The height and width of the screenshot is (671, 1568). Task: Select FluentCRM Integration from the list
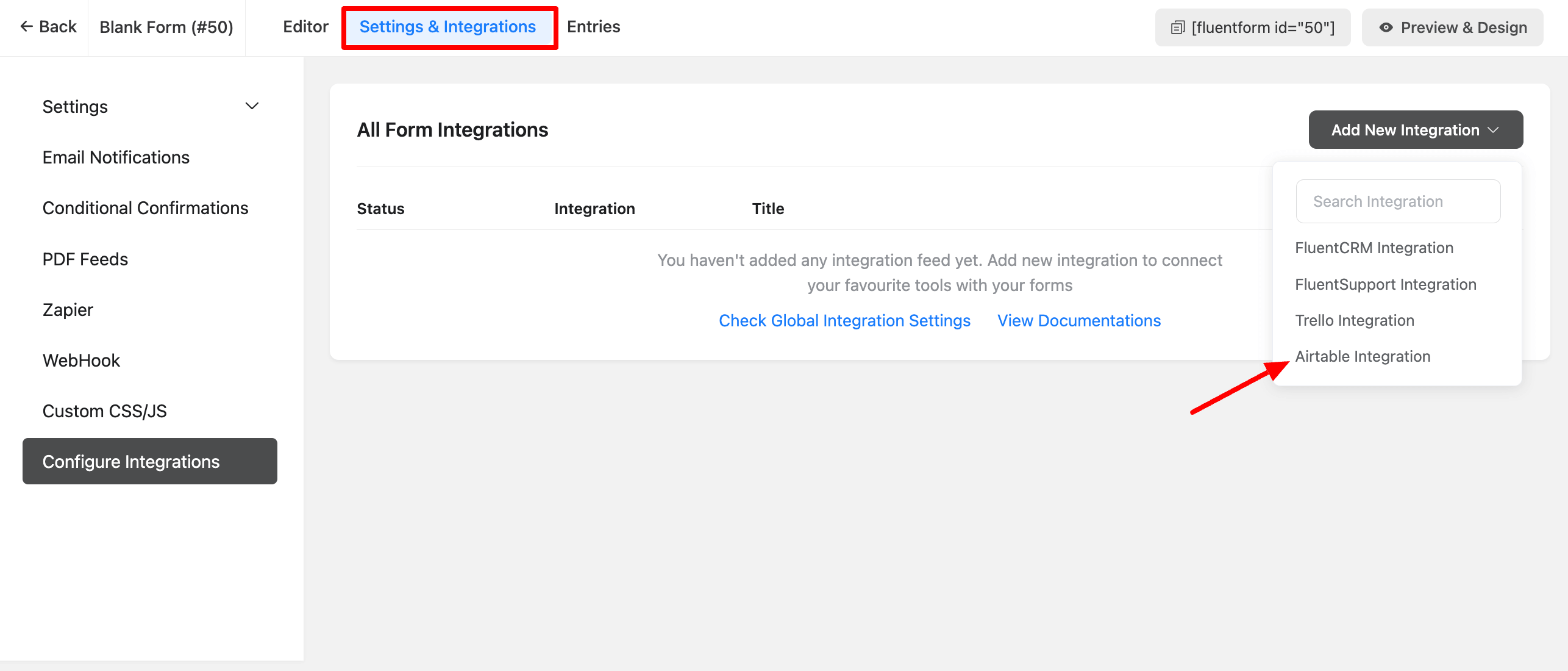pos(1374,248)
